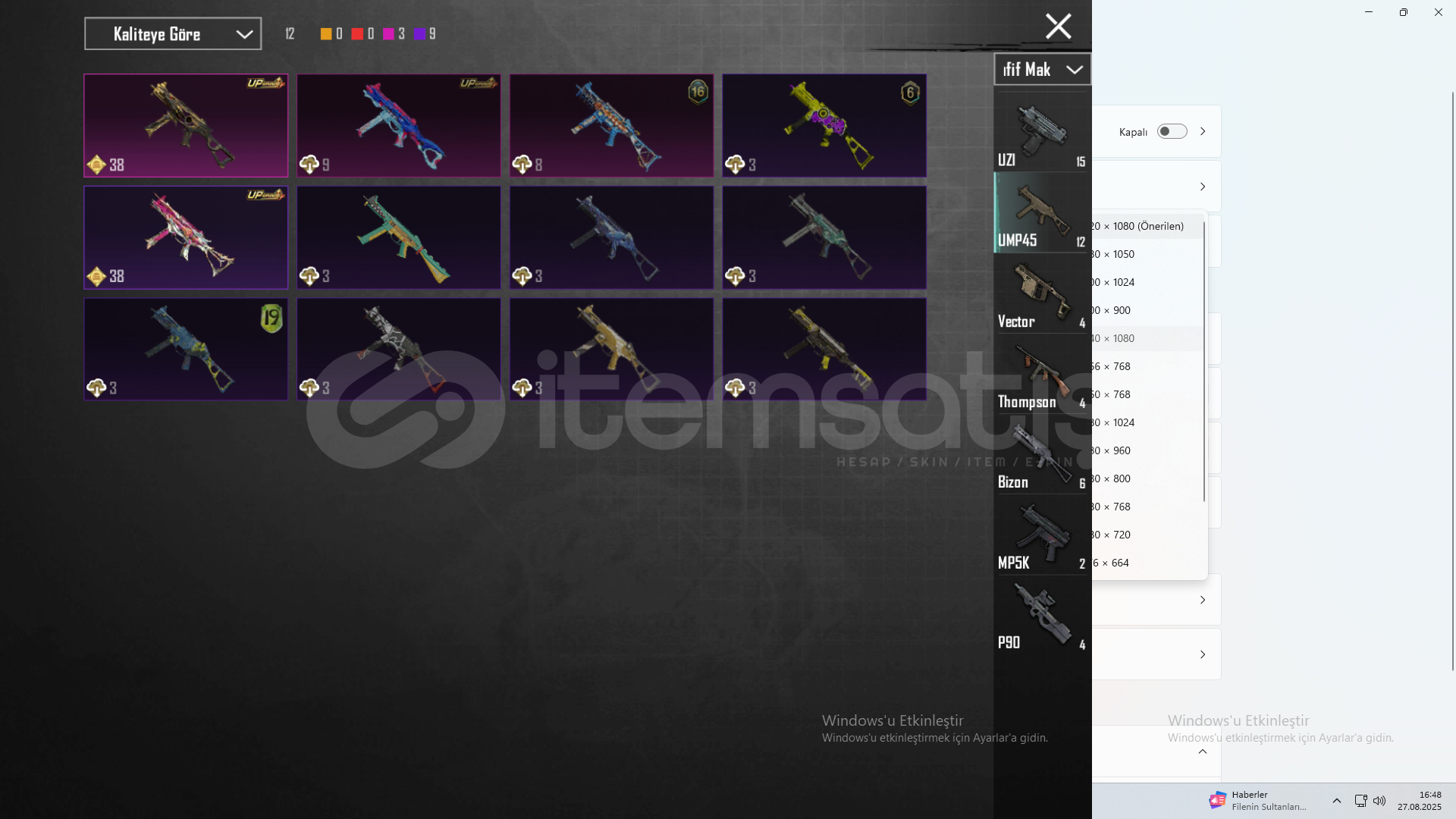Select the Bizon weapon in the side list

pos(1042,453)
